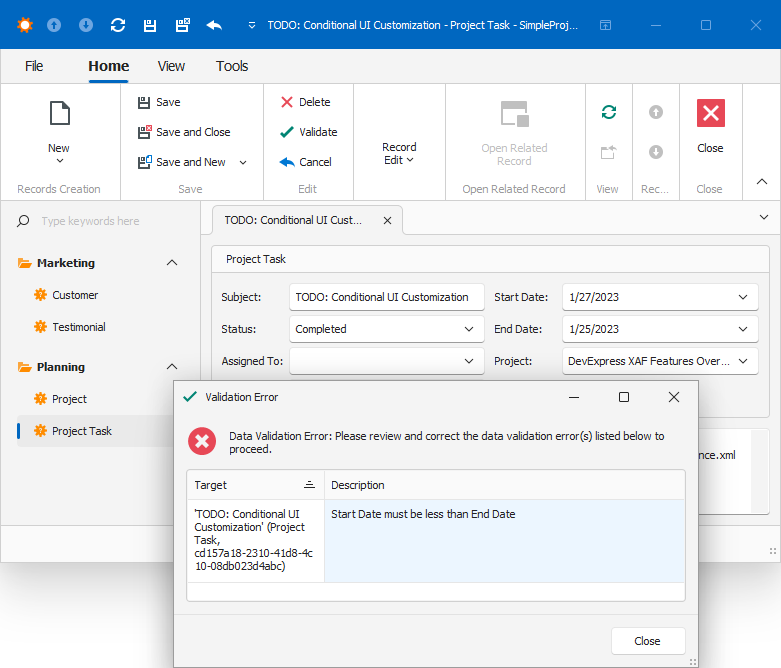Click the previous record up arrow in ribbon
Image resolution: width=781 pixels, height=668 pixels.
[655, 112]
